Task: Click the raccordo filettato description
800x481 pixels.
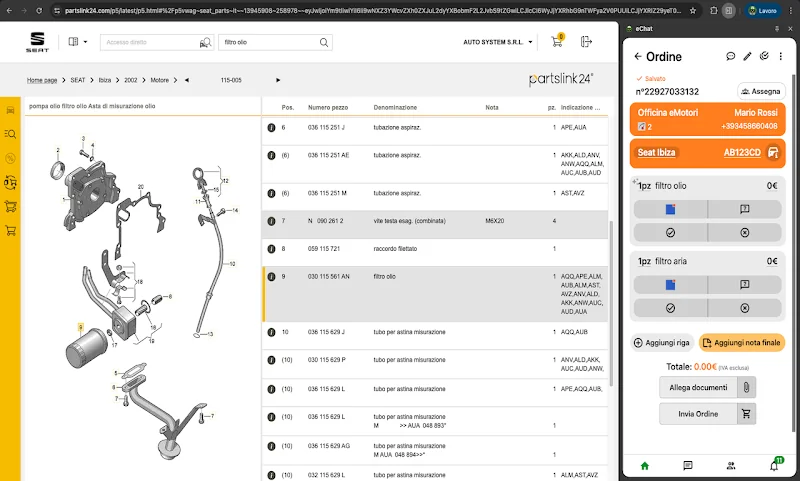Action: 395,249
